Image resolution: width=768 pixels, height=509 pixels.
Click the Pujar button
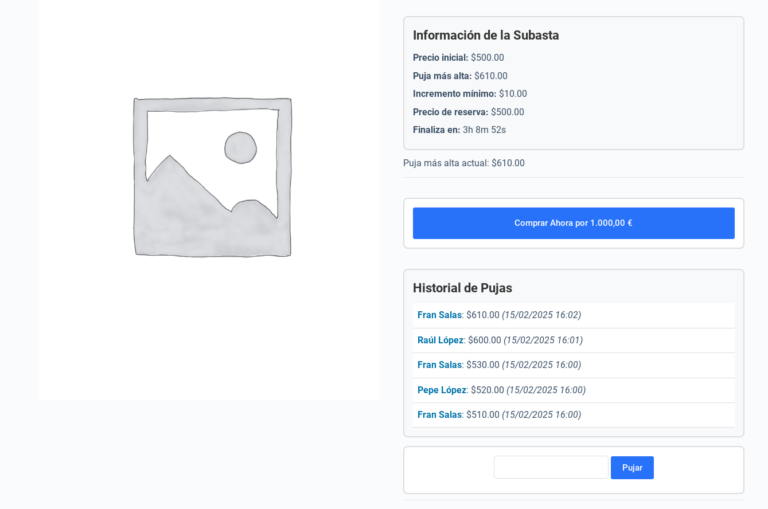click(632, 468)
